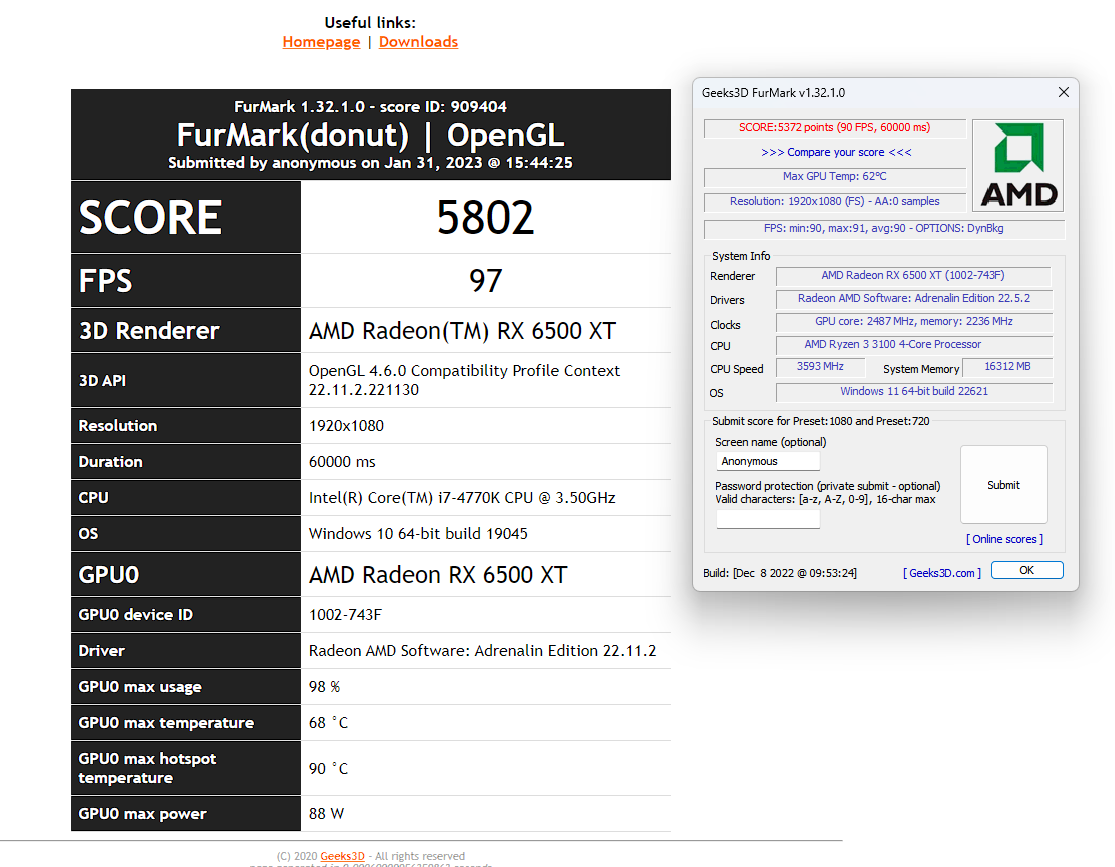Open Geeks3D link in page footer
1115x867 pixels.
(342, 856)
